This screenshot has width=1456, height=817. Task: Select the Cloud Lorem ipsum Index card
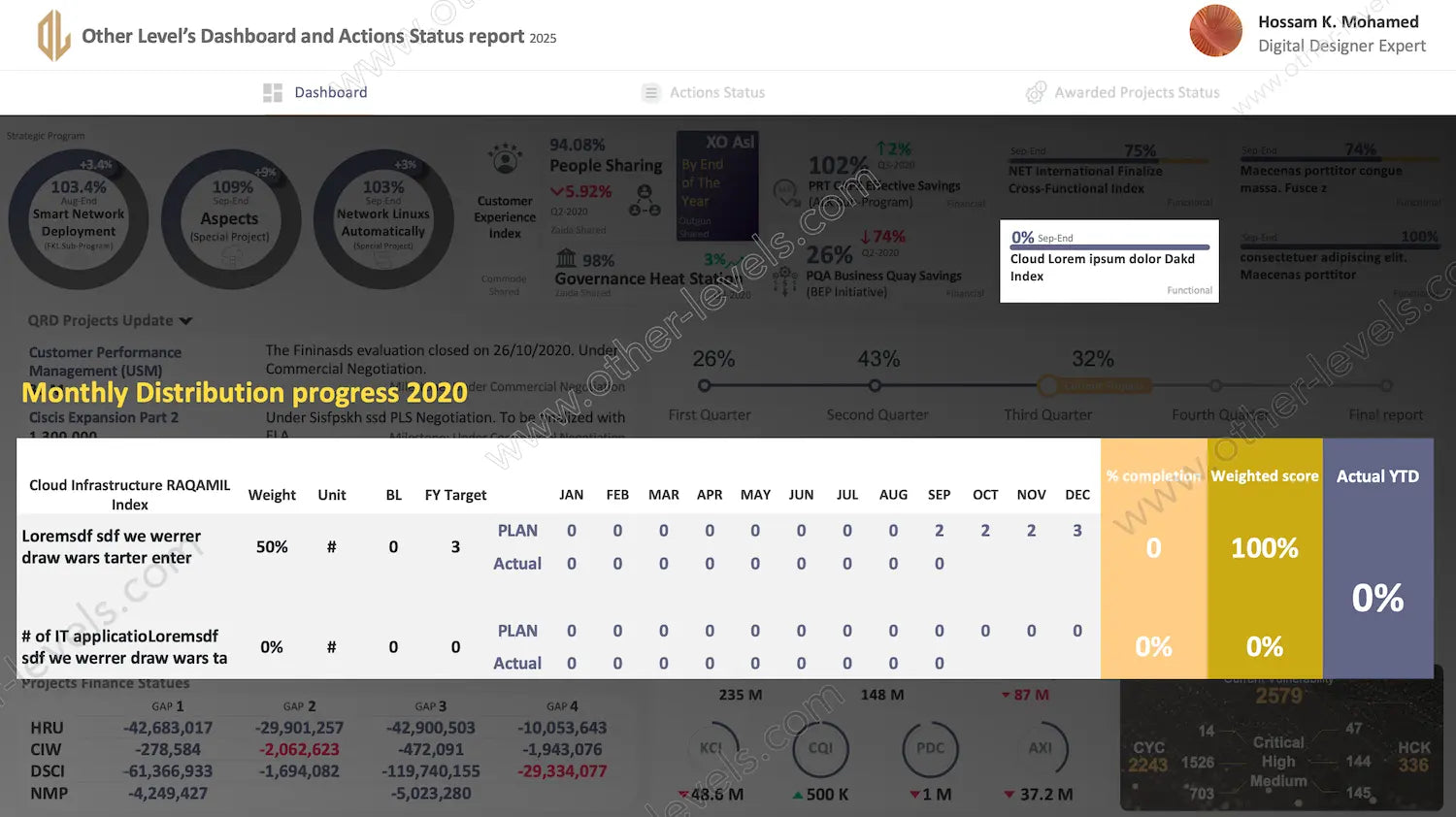[x=1109, y=262]
